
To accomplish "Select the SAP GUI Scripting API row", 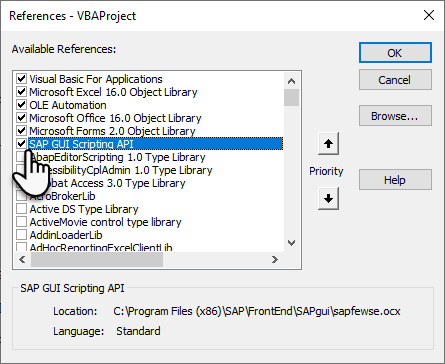I will click(x=156, y=144).
